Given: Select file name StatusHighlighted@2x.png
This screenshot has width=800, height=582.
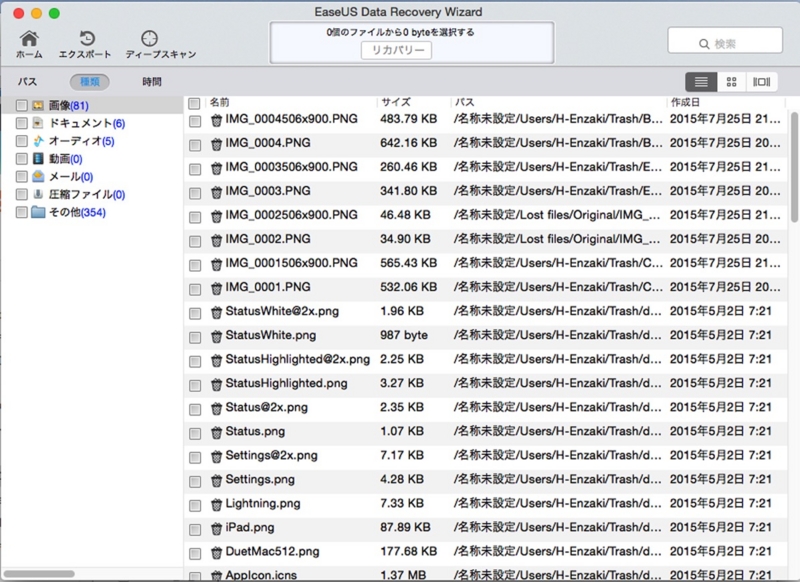Looking at the screenshot, I should click(297, 359).
